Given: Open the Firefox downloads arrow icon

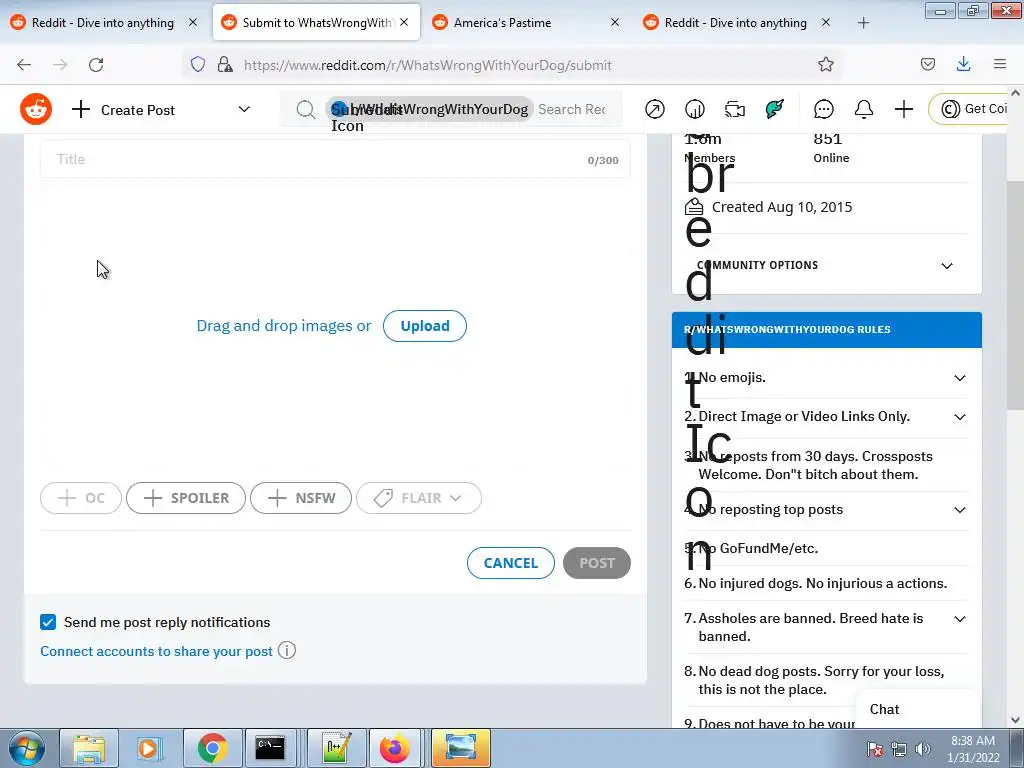Looking at the screenshot, I should (963, 64).
